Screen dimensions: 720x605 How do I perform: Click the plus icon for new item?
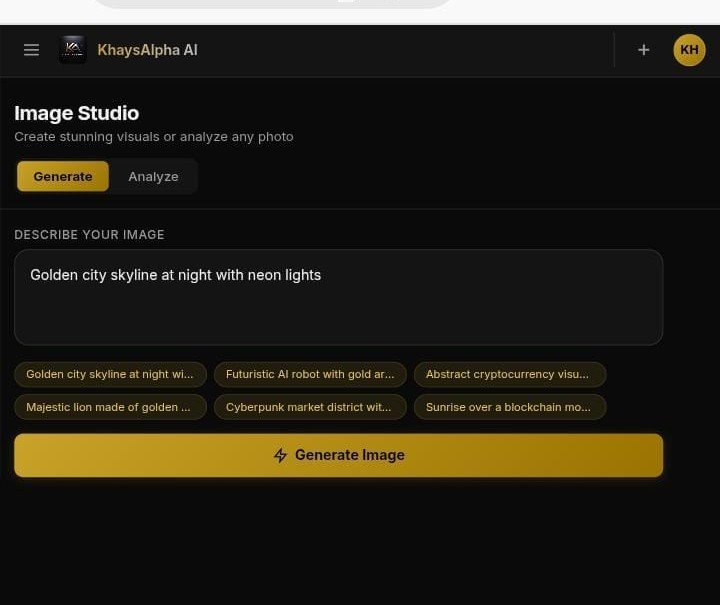643,50
